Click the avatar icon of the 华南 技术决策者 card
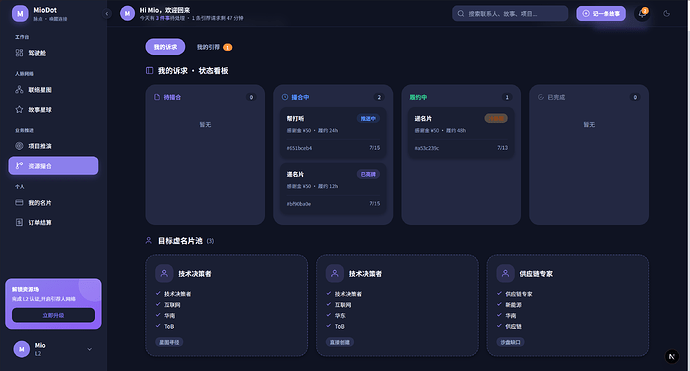Image resolution: width=690 pixels, height=371 pixels. [164, 273]
